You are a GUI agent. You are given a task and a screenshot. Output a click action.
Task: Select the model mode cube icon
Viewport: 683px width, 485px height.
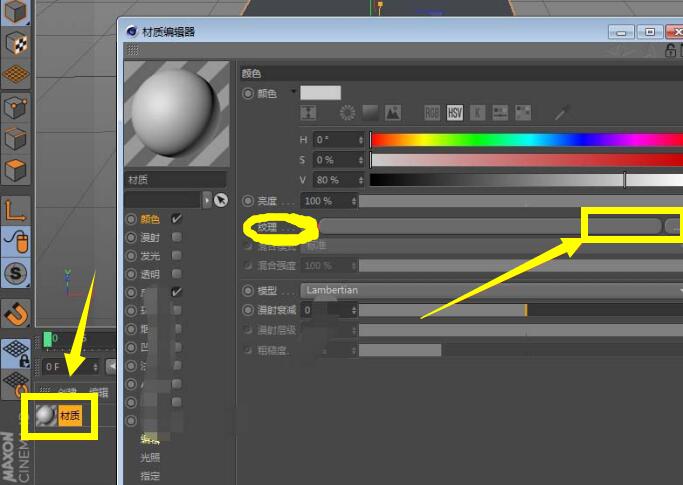click(16, 11)
